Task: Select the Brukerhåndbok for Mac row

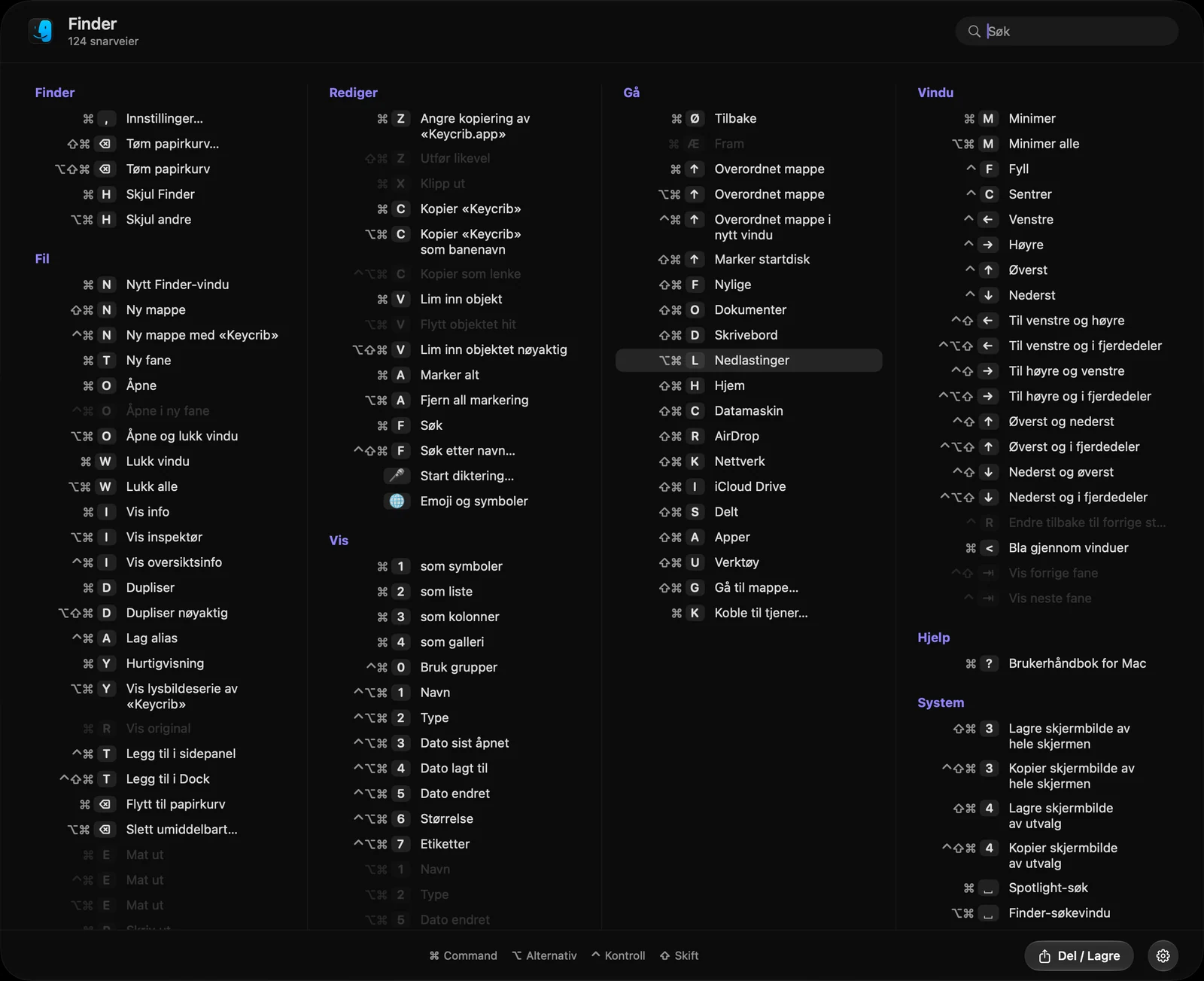Action: point(1043,663)
